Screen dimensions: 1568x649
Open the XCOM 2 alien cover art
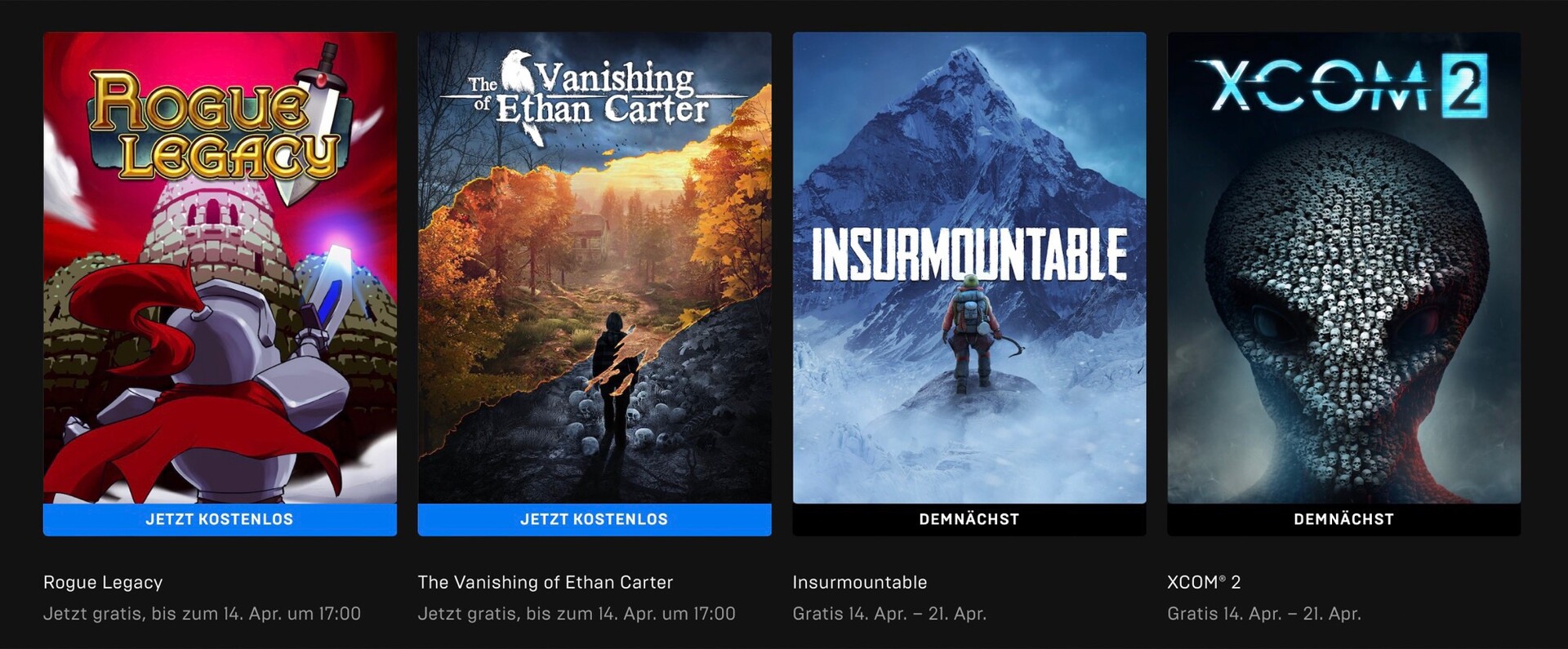point(1344,268)
